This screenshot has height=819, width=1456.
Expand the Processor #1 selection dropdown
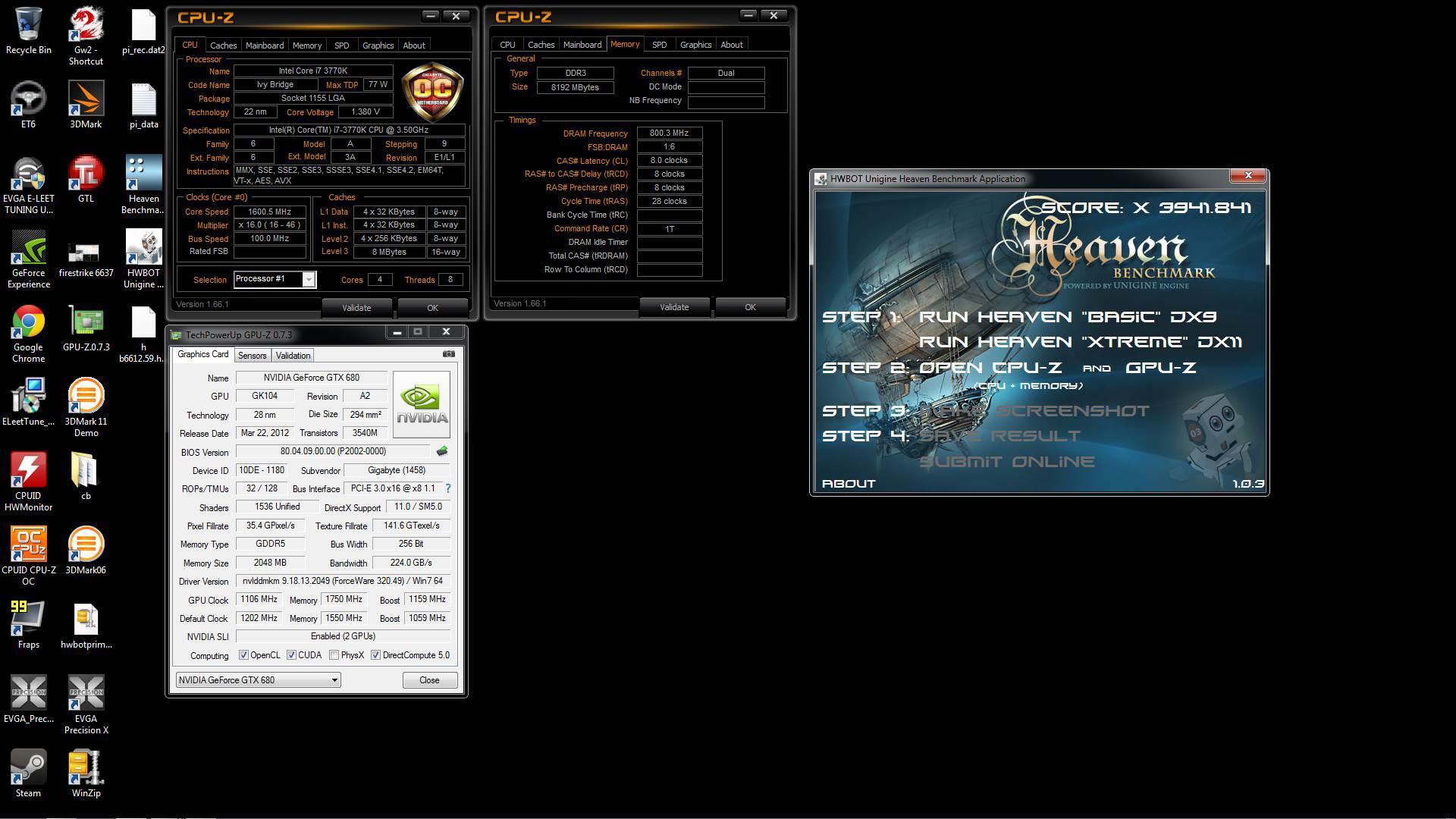click(x=308, y=280)
